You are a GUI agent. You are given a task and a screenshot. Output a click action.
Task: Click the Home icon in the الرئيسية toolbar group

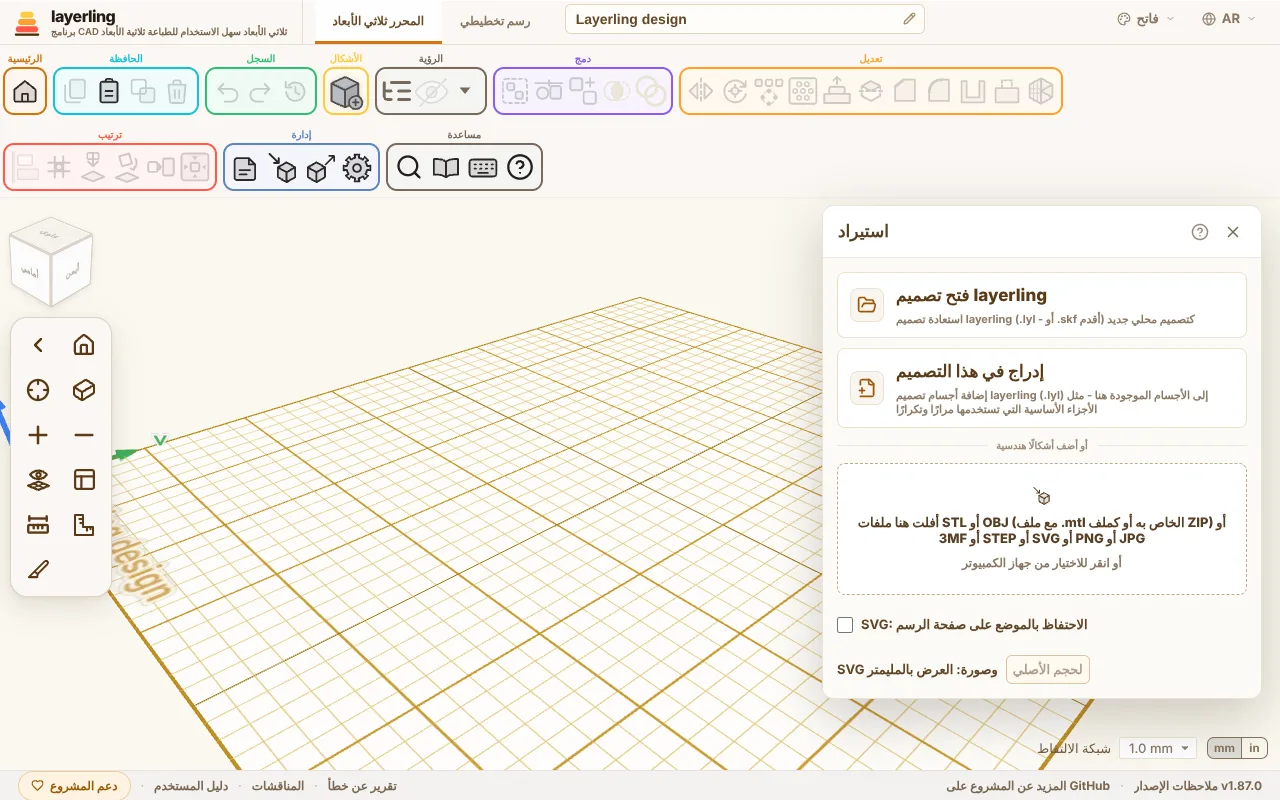point(25,92)
